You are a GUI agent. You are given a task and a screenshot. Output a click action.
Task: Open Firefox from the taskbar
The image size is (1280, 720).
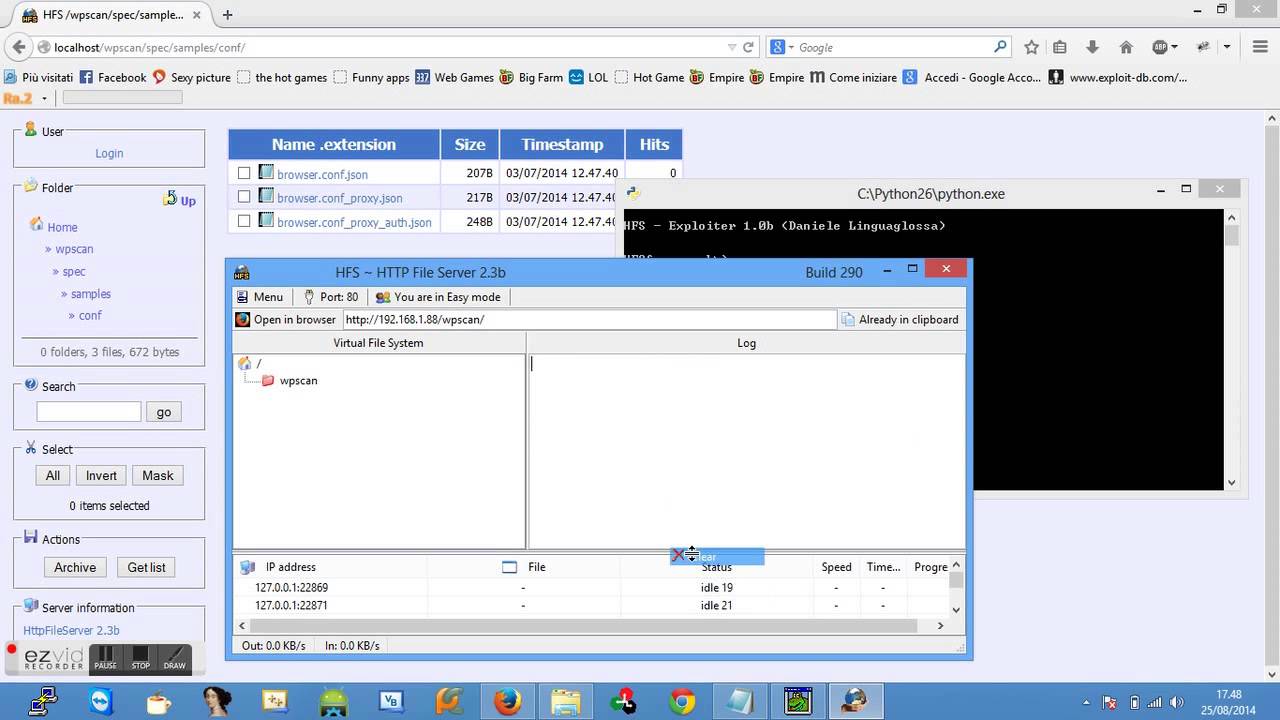(508, 702)
